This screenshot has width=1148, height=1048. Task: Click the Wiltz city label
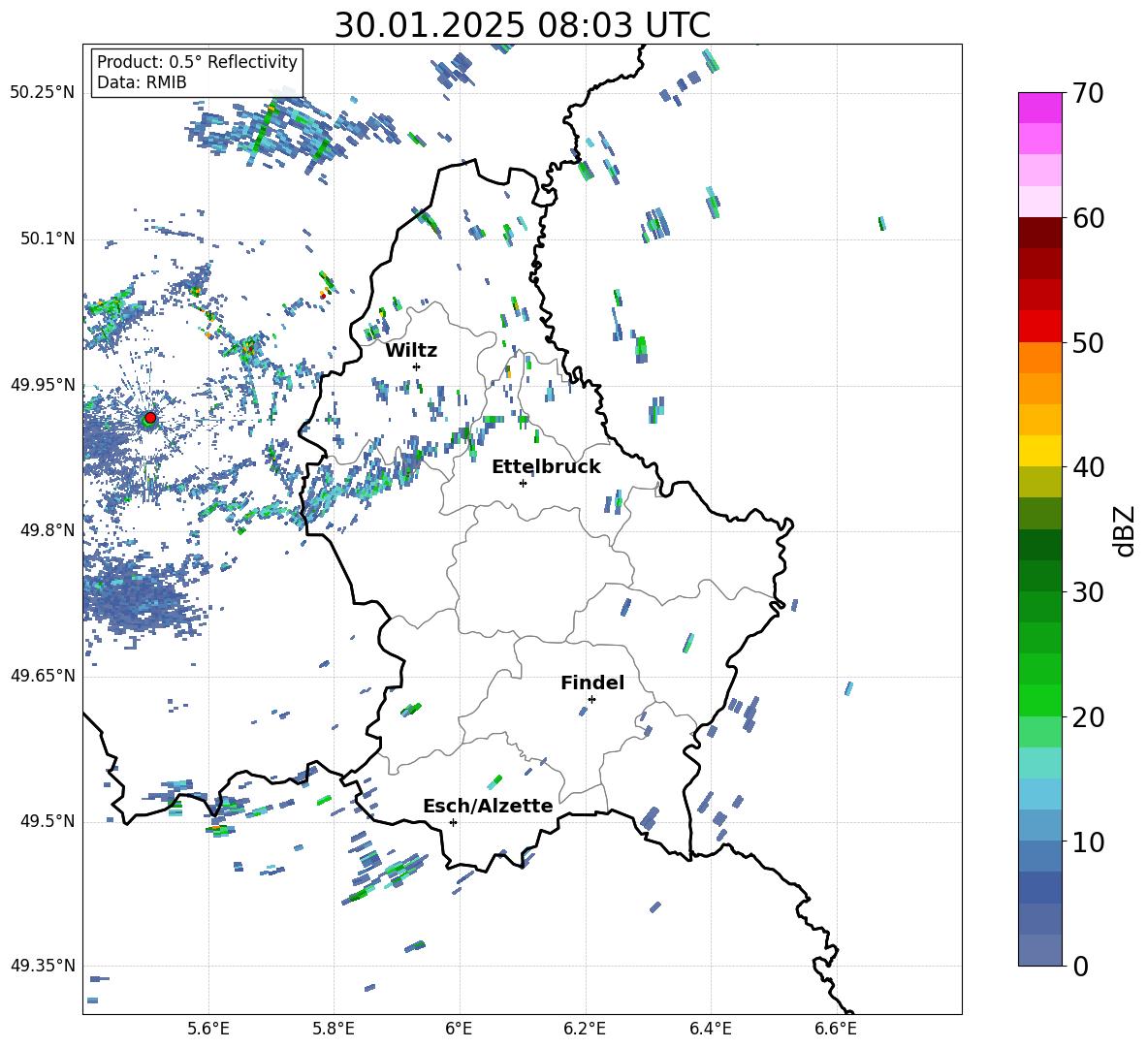point(411,351)
